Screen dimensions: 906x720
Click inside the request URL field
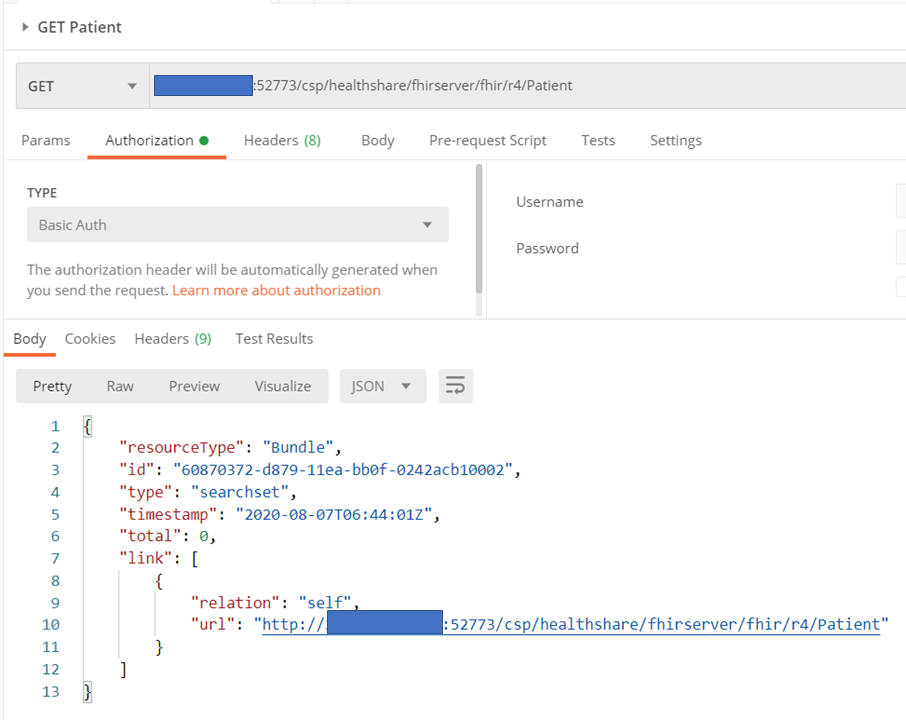[x=520, y=86]
